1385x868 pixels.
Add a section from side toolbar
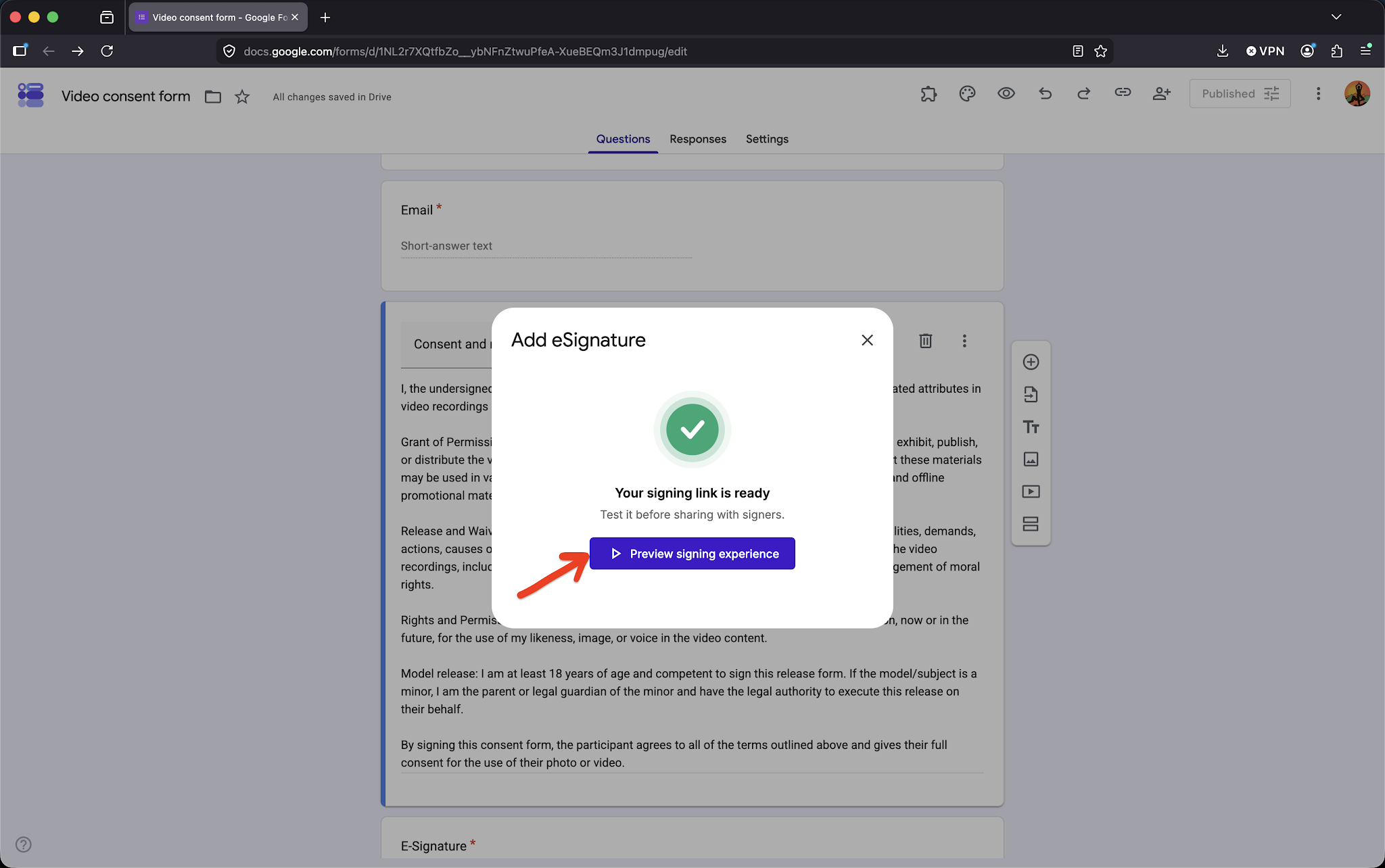coord(1031,524)
